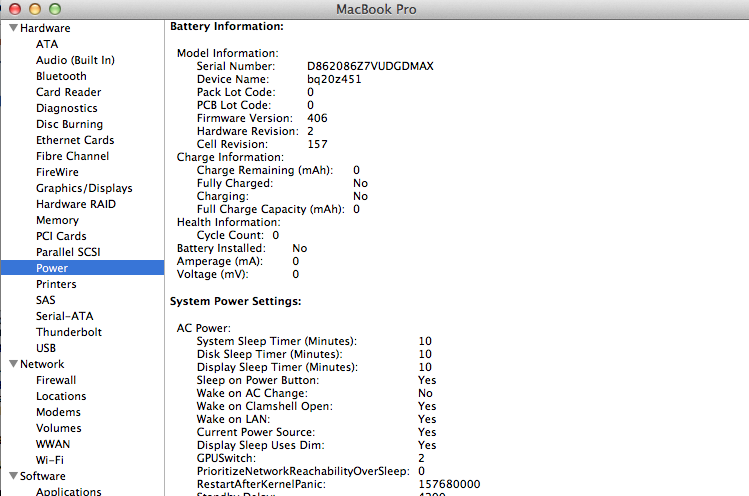Click the Wake on LAN label
This screenshot has height=496, width=749.
(233, 419)
